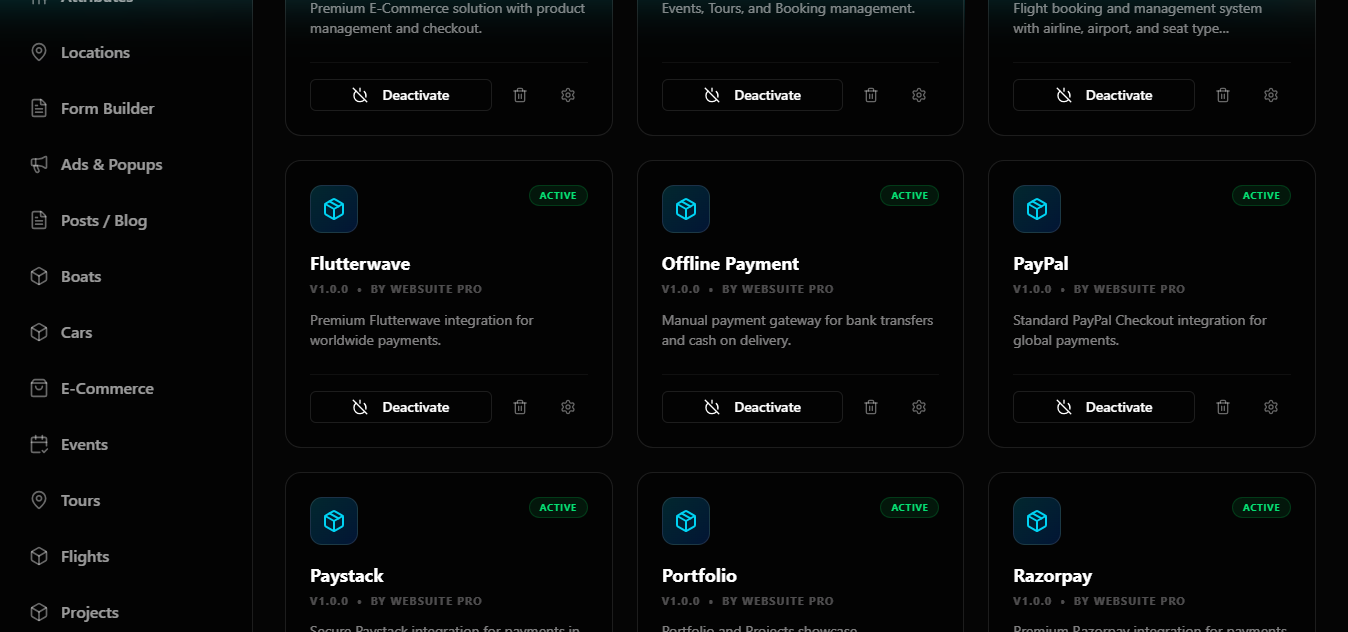The height and width of the screenshot is (632, 1348).
Task: Delete the Flutterwave module via trash icon
Action: click(520, 407)
